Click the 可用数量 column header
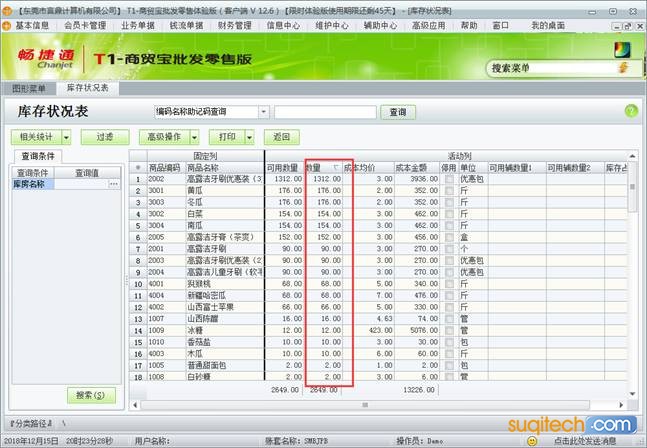This screenshot has height=448, width=647. tap(283, 168)
